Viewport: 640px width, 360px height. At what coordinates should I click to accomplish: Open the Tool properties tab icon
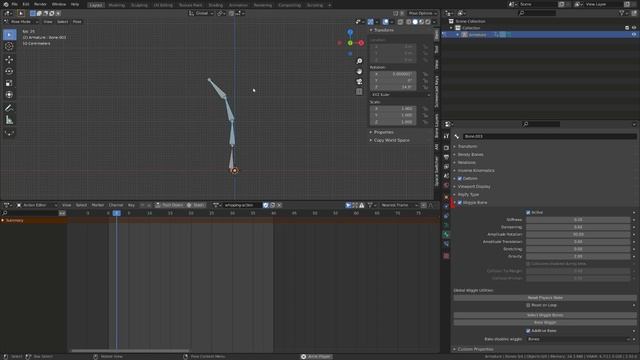click(446, 136)
